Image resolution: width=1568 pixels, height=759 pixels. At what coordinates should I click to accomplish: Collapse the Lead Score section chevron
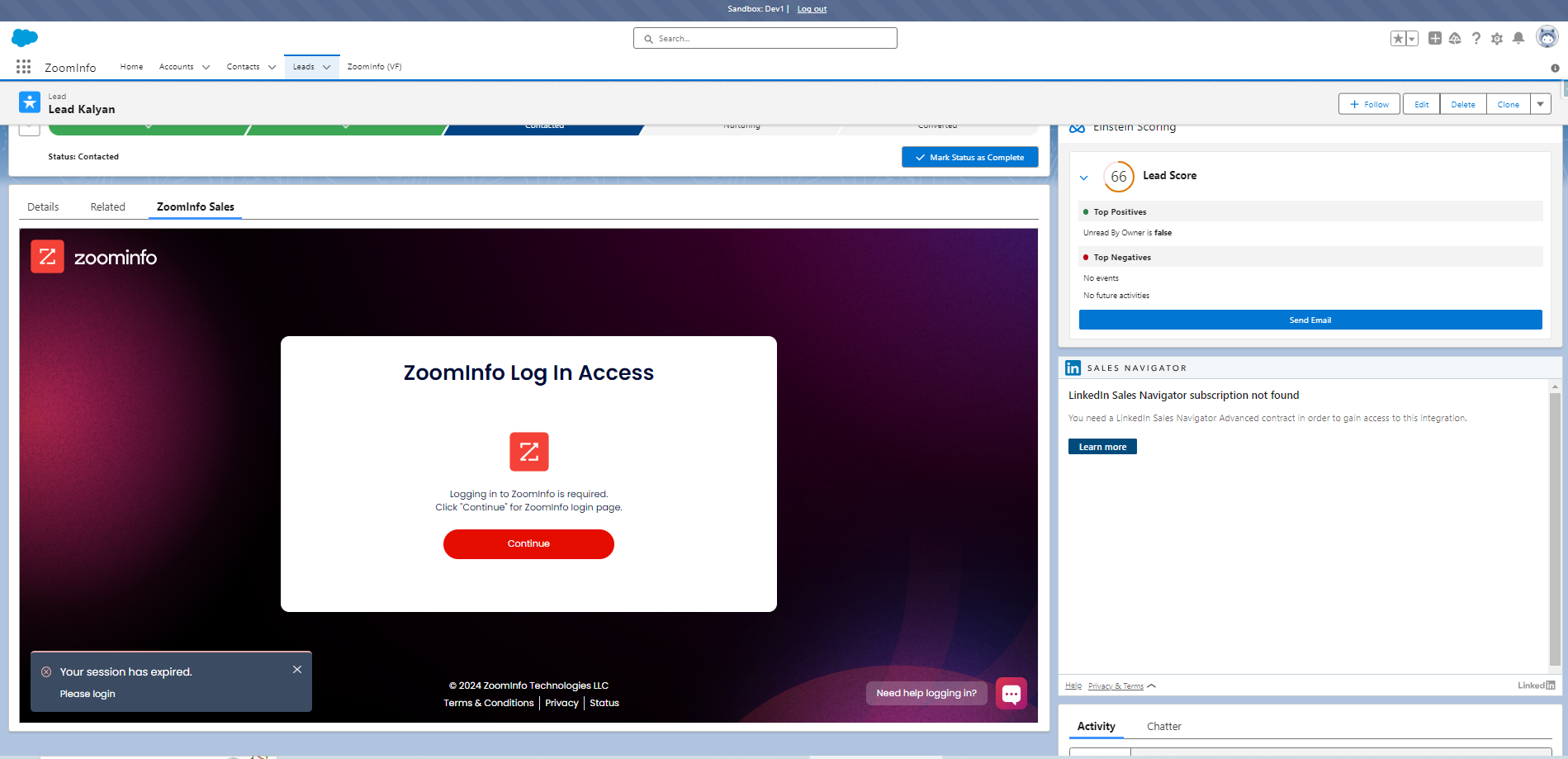pyautogui.click(x=1084, y=178)
